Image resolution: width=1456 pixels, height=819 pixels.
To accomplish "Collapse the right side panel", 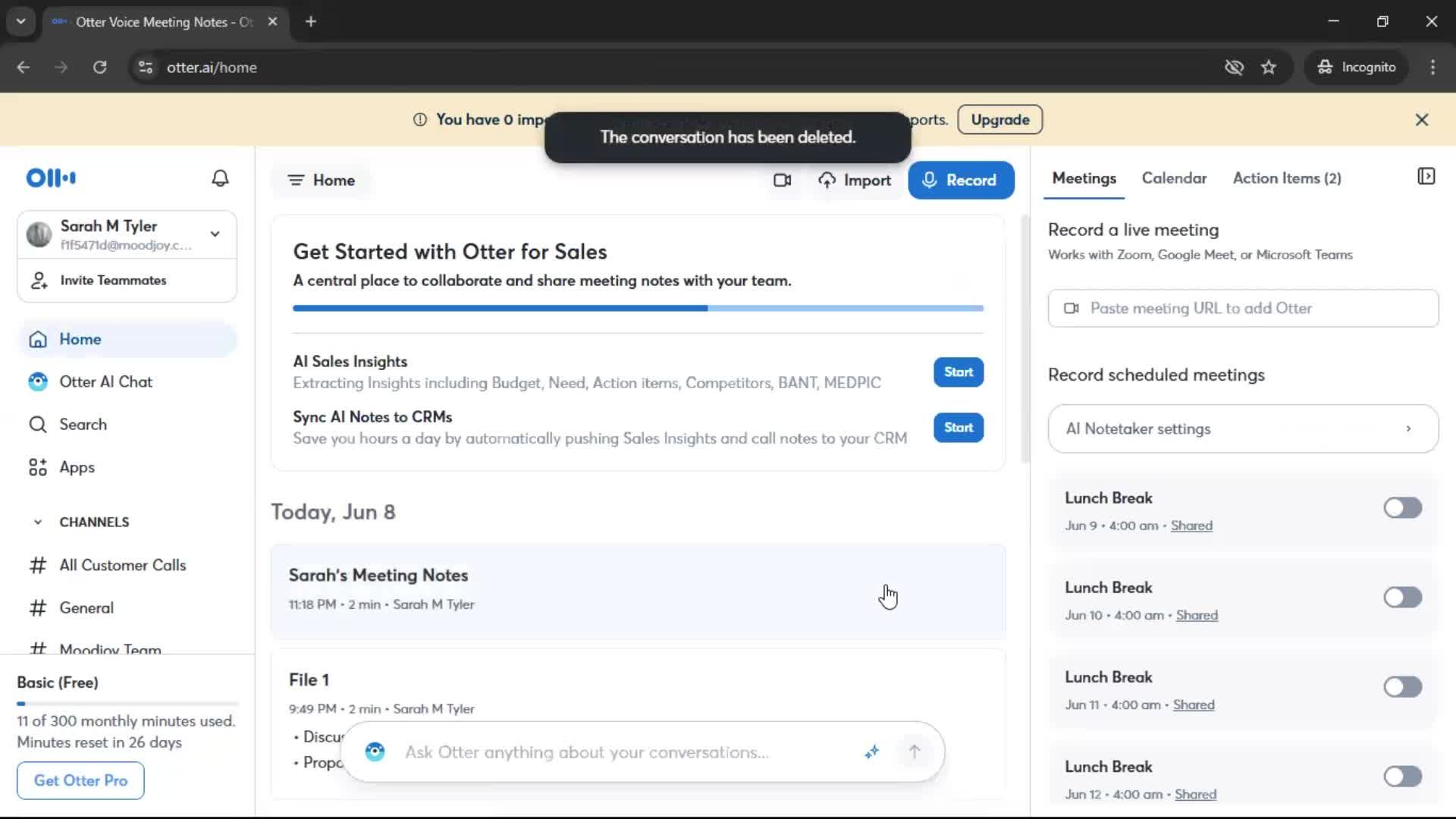I will [1426, 177].
